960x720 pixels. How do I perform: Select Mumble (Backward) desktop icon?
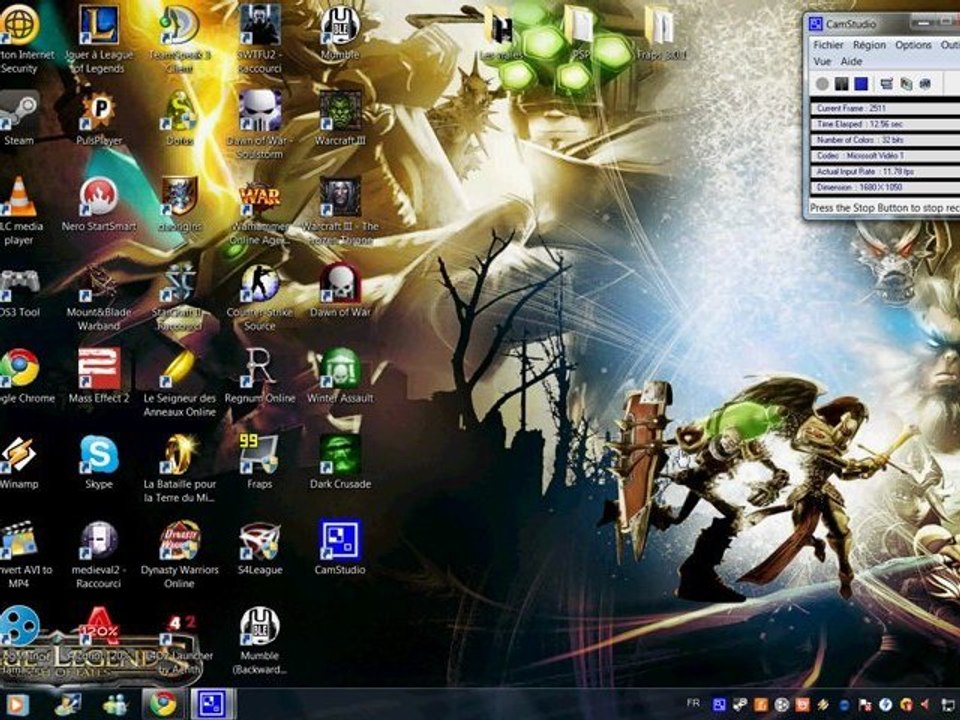260,640
